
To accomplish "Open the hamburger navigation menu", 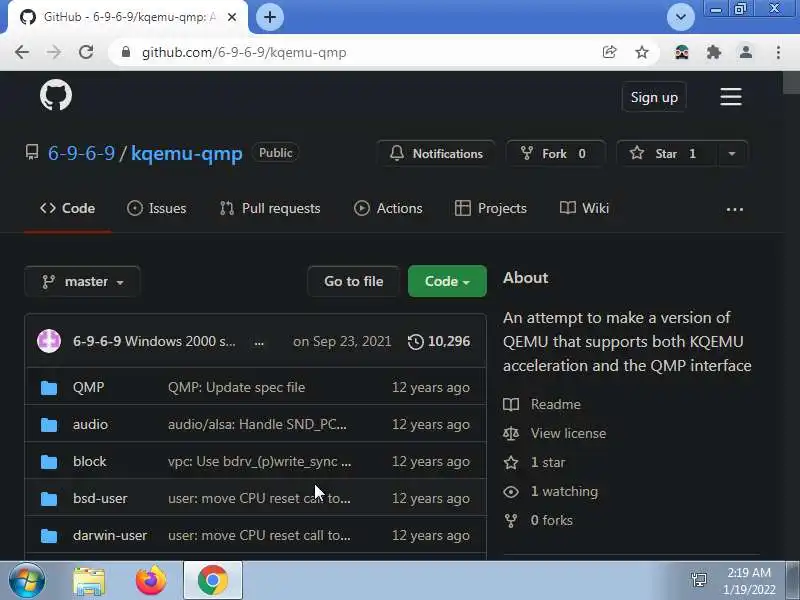I will 731,97.
